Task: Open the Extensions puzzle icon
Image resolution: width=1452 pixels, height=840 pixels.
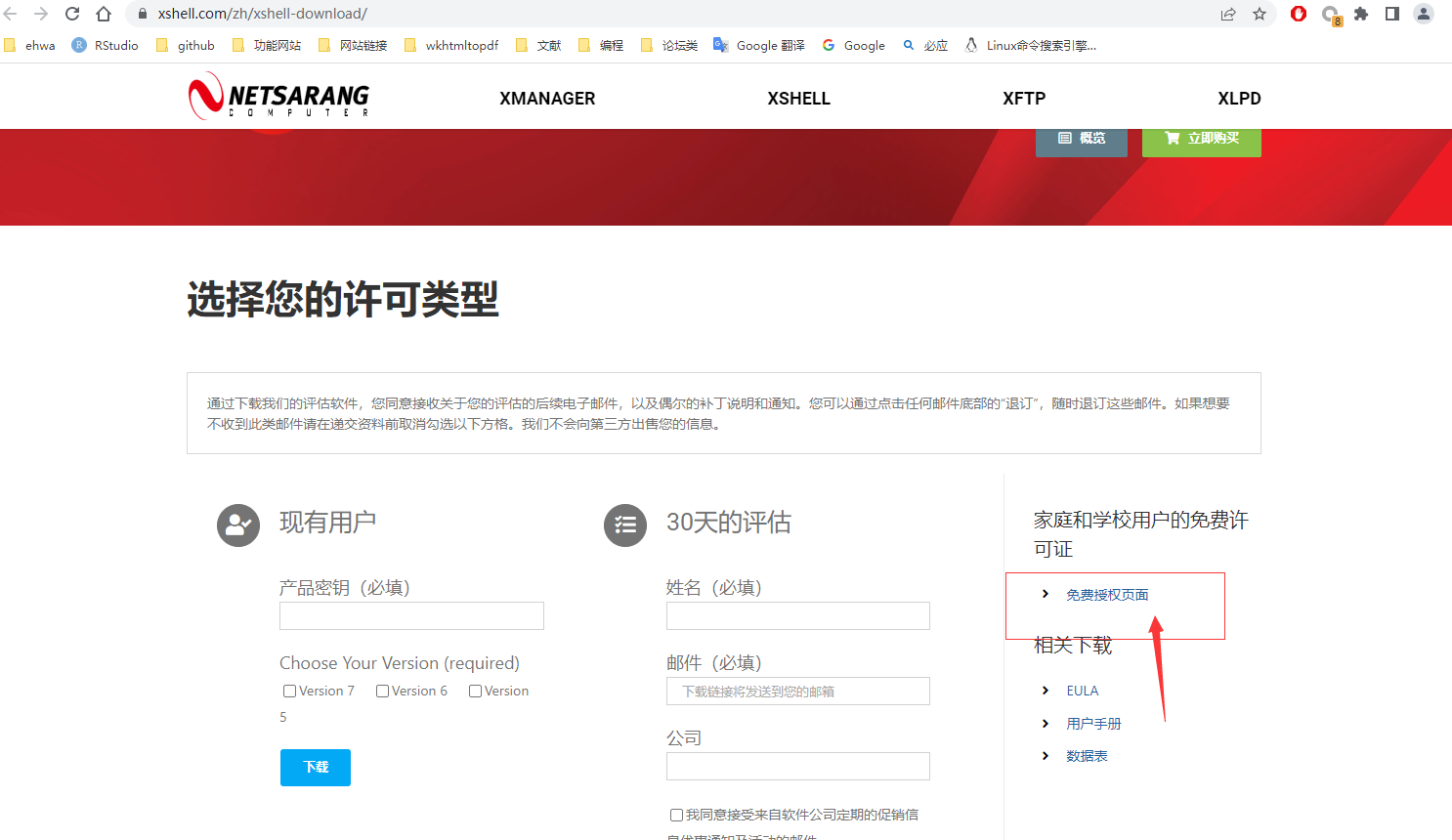Action: (x=1361, y=14)
